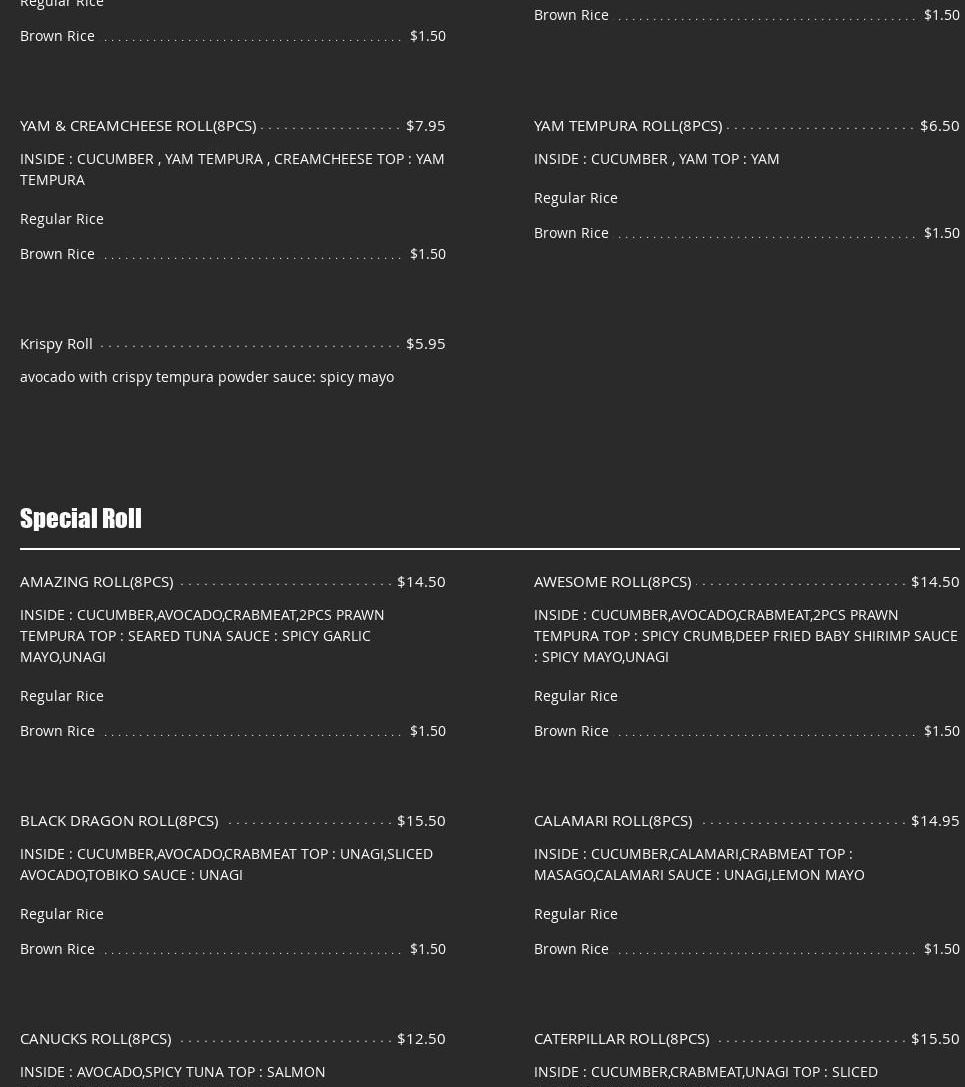Select Brown Rice for Calamari Roll

click(x=571, y=948)
